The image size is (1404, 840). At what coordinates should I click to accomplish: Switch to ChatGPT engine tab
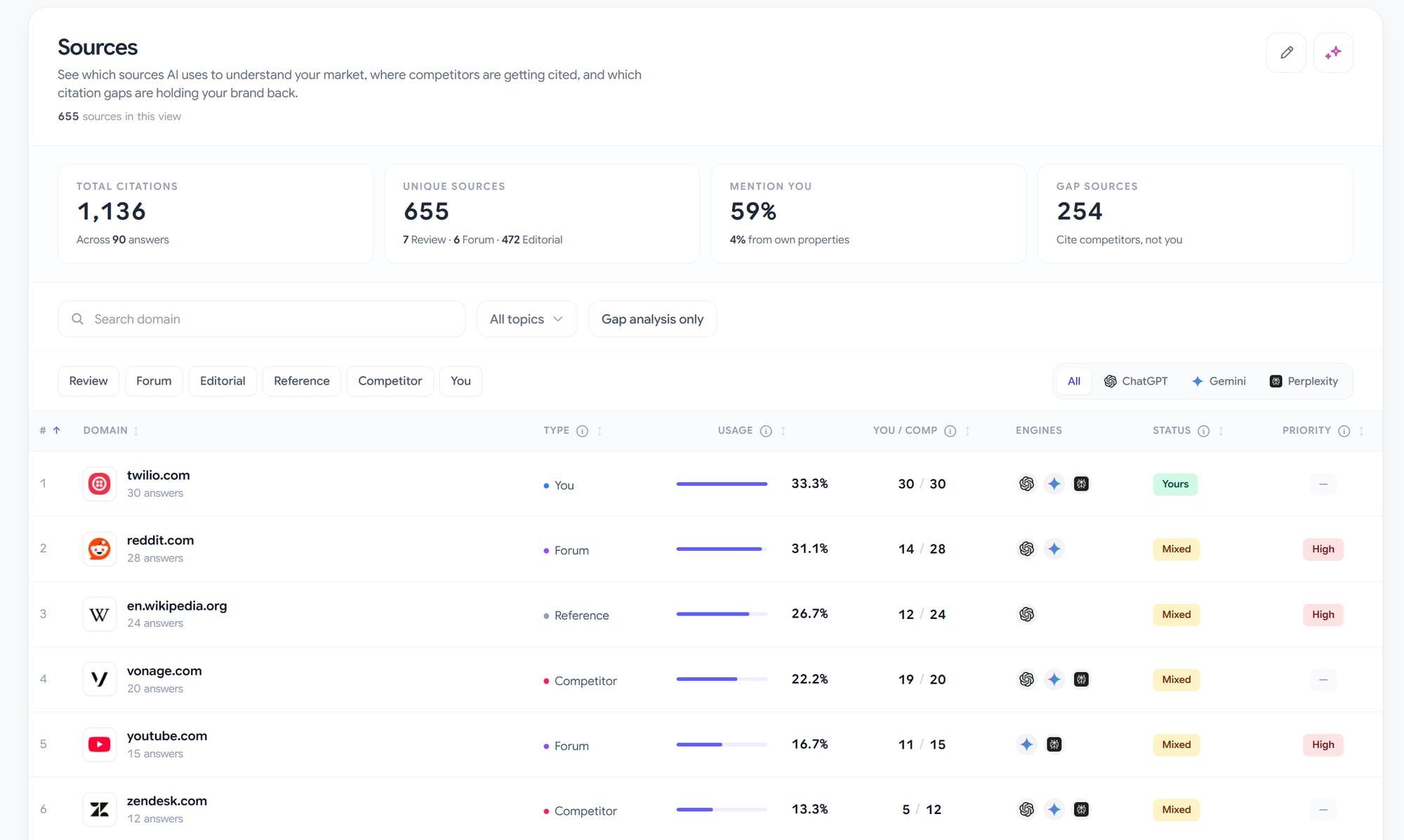tap(1136, 381)
